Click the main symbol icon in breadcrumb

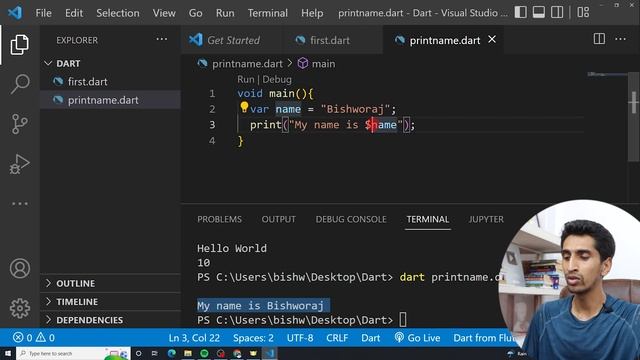pyautogui.click(x=302, y=63)
